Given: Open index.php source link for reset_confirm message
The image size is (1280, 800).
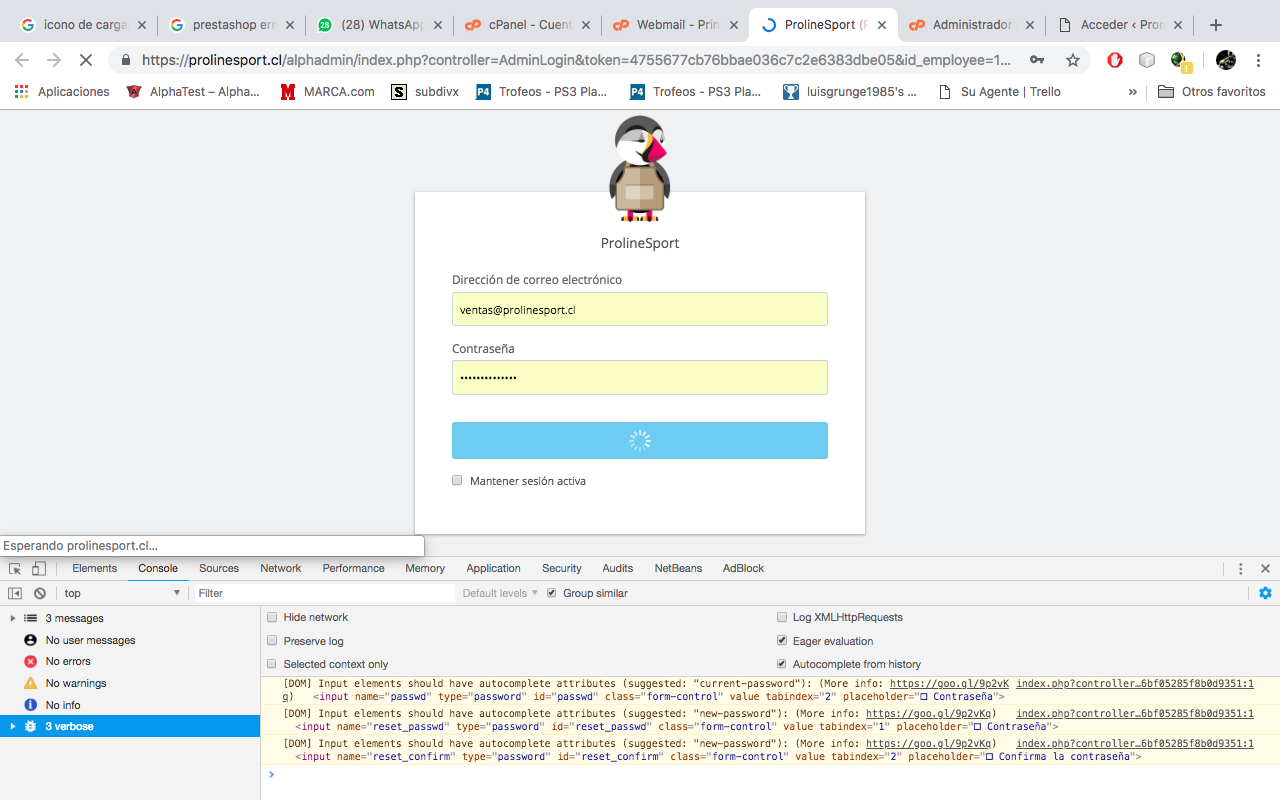Looking at the screenshot, I should click(1135, 744).
